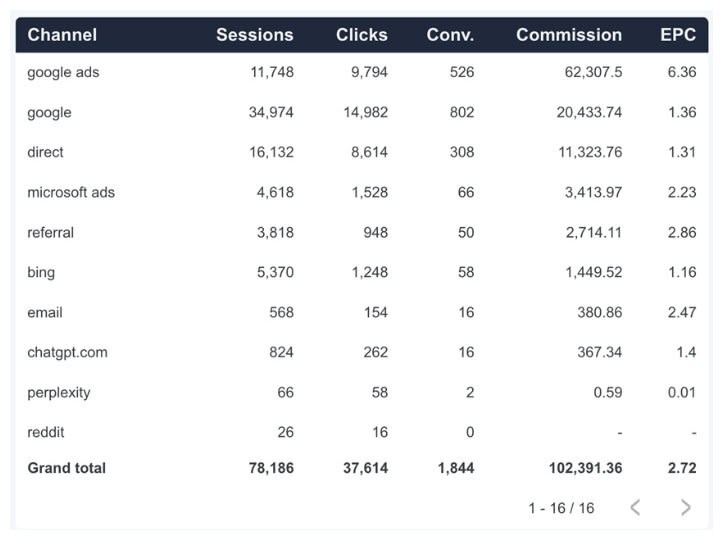Select the google channel cell
Image resolution: width=725 pixels, height=546 pixels.
click(x=49, y=112)
